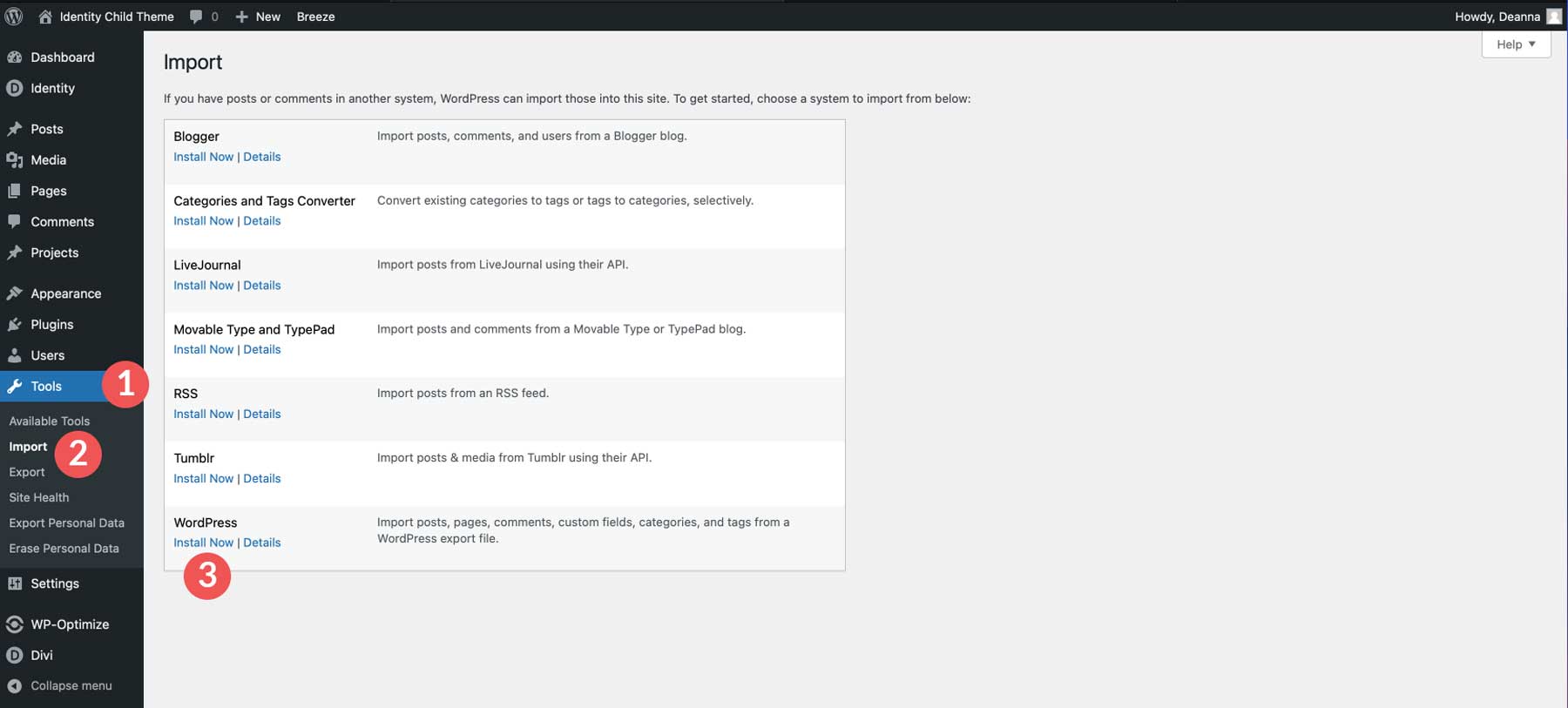Click the home icon beside Identity Child Theme

coord(45,16)
